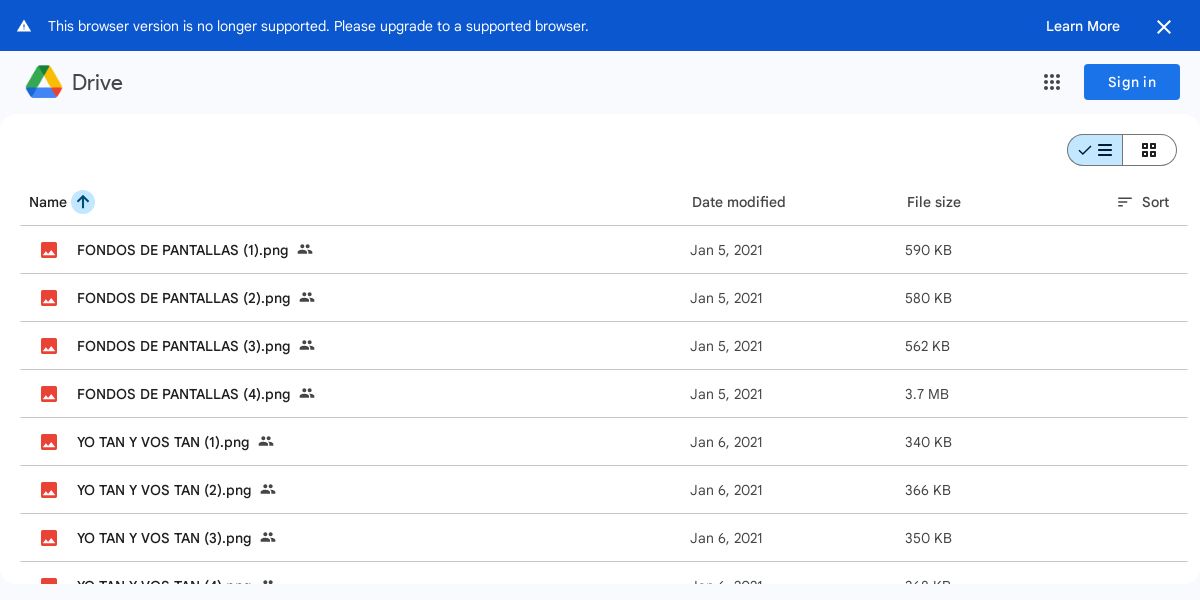
Task: Open FONDOS DE PANTALLAS (3).png file
Action: tap(183, 346)
